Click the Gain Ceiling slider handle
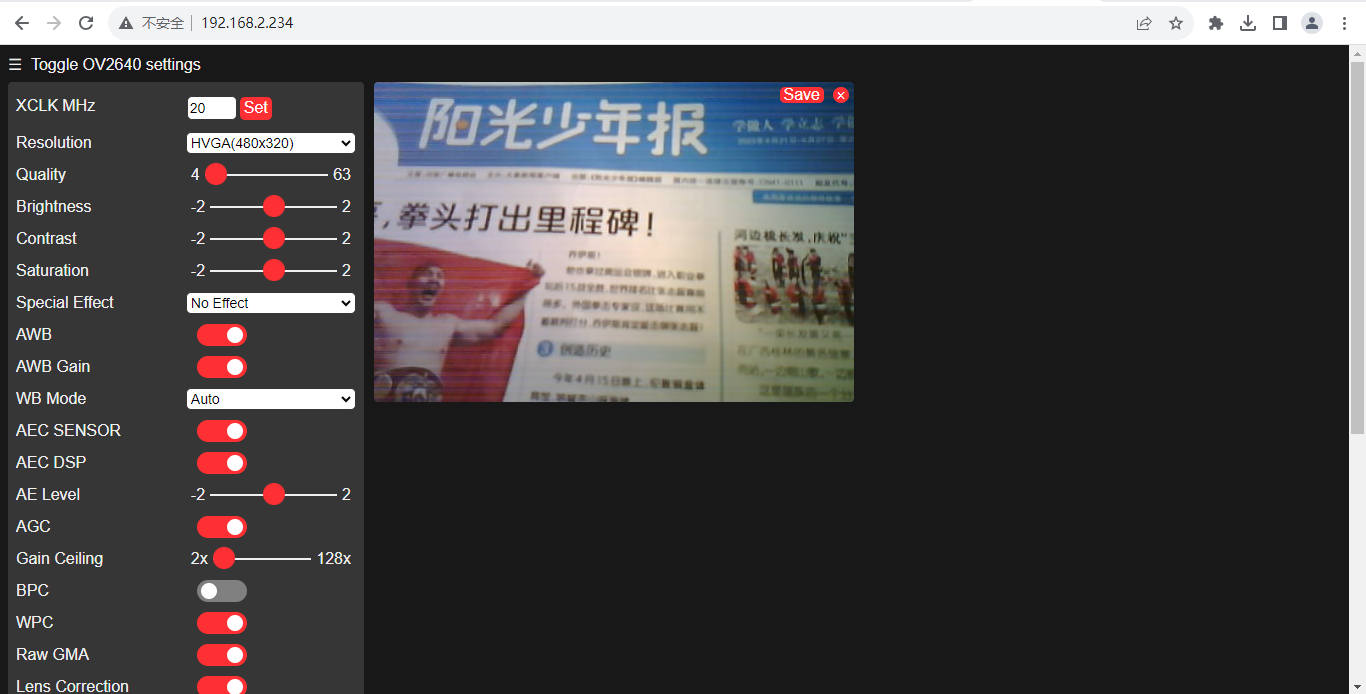 pyautogui.click(x=224, y=558)
